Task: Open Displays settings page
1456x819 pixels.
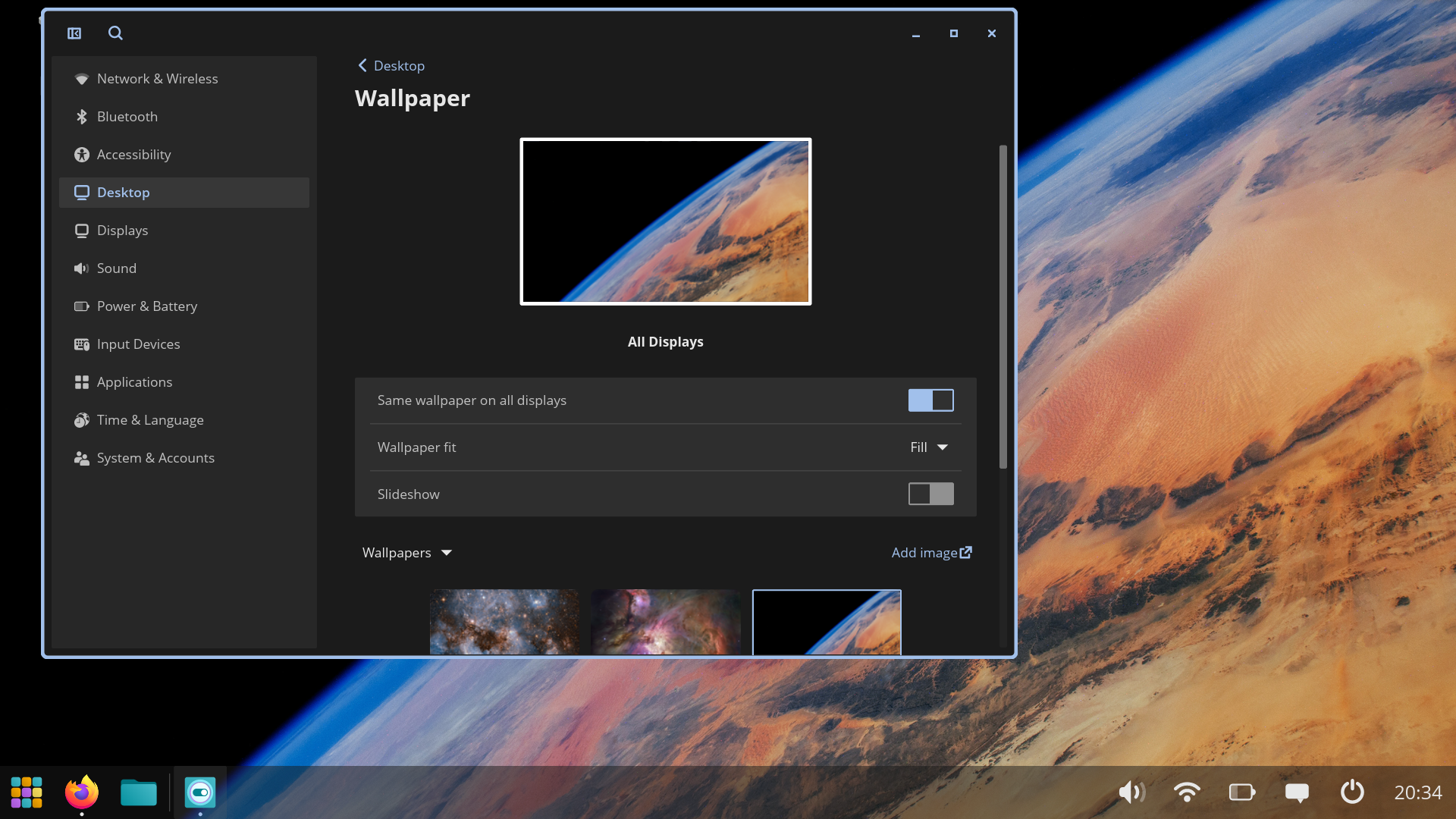Action: pos(184,231)
